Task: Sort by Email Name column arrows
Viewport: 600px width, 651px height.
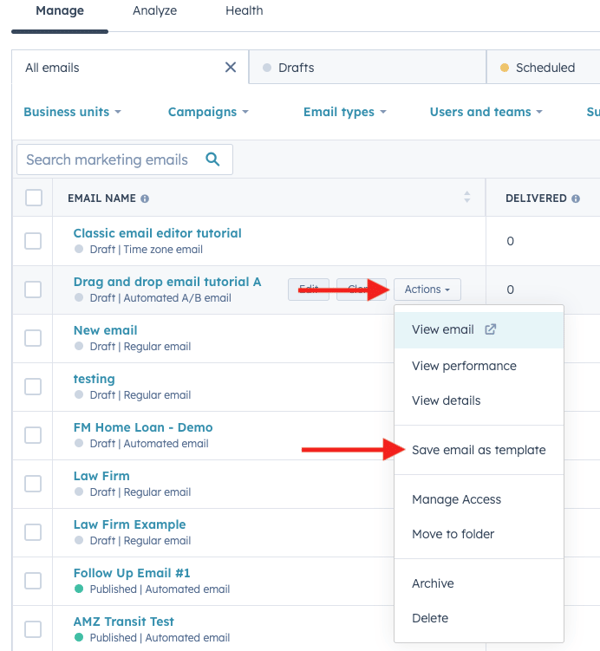Action: click(x=467, y=197)
